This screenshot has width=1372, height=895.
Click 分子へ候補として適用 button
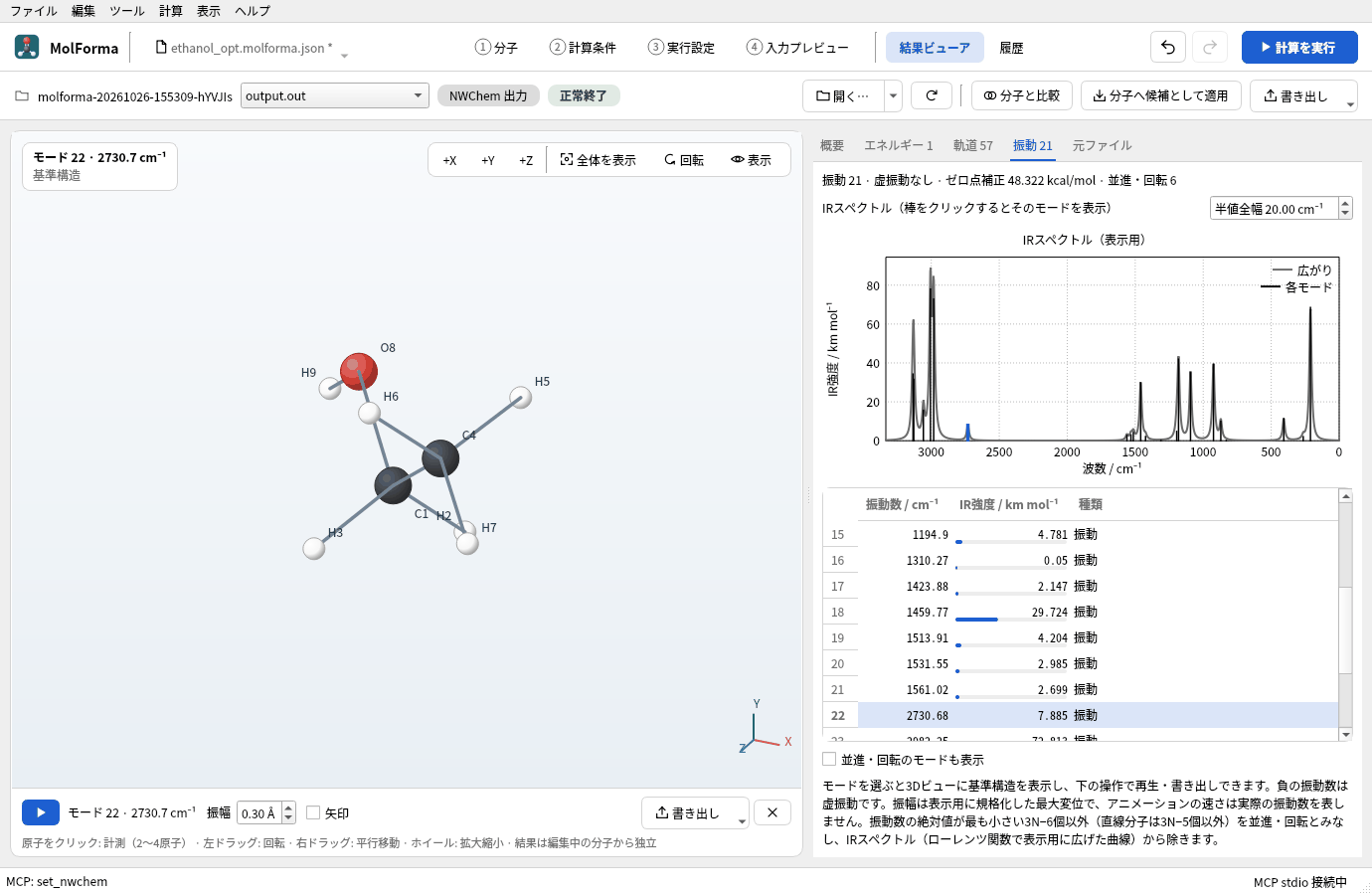tap(1161, 95)
